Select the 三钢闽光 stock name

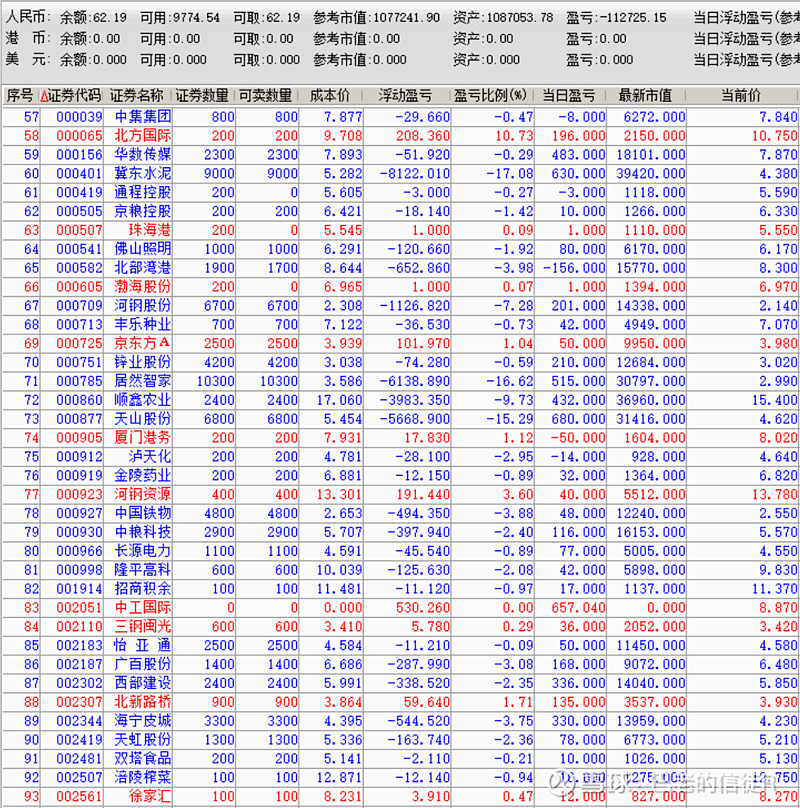(x=143, y=627)
